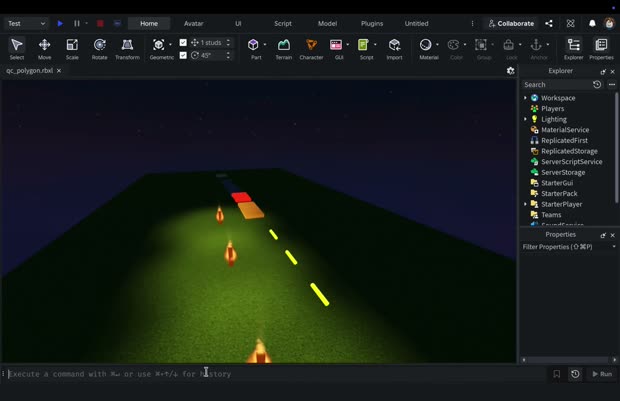620x401 pixels.
Task: Toggle the rotation snapping 45° checkbox
Action: [x=183, y=55]
